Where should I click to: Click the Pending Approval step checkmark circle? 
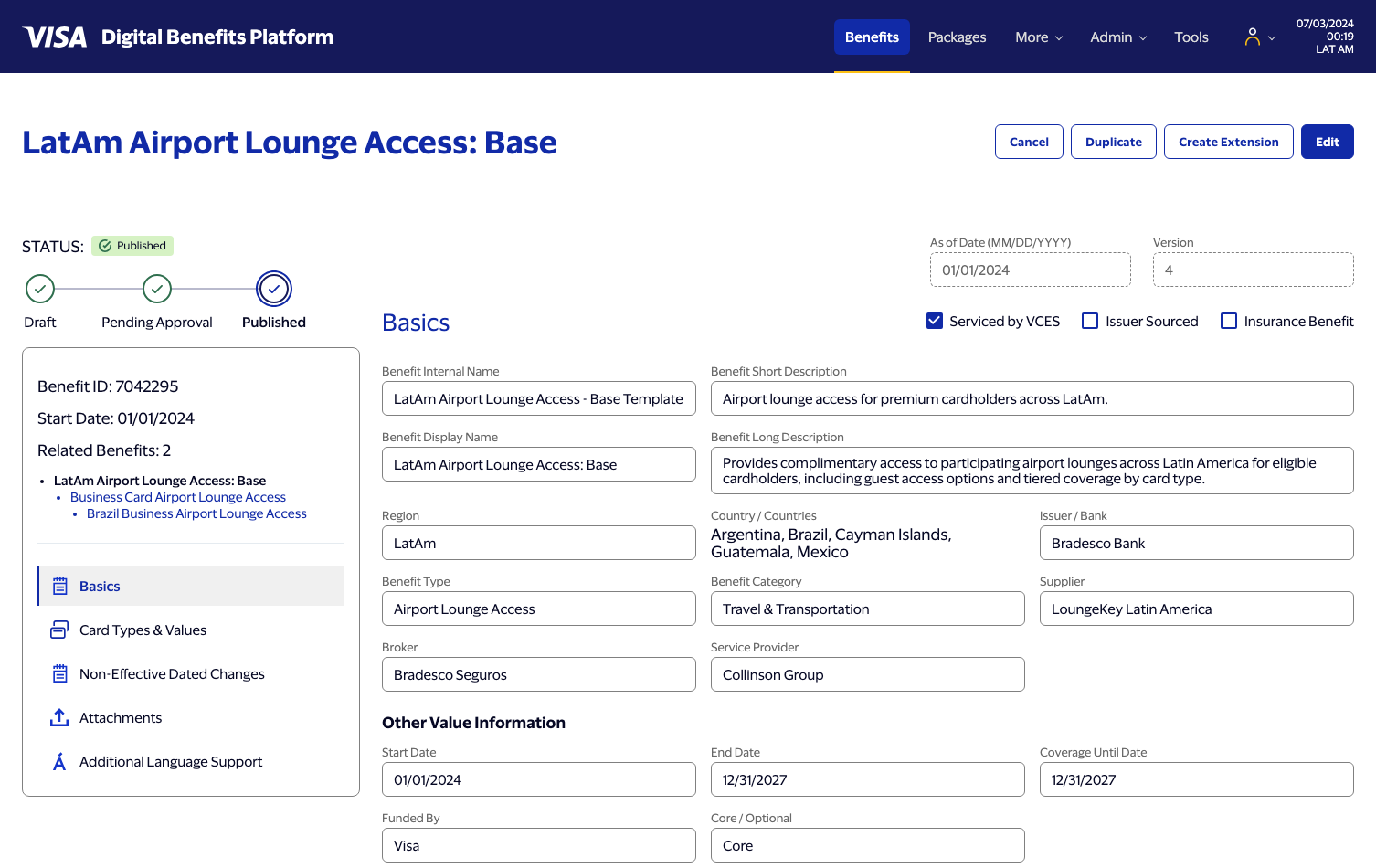pos(157,289)
